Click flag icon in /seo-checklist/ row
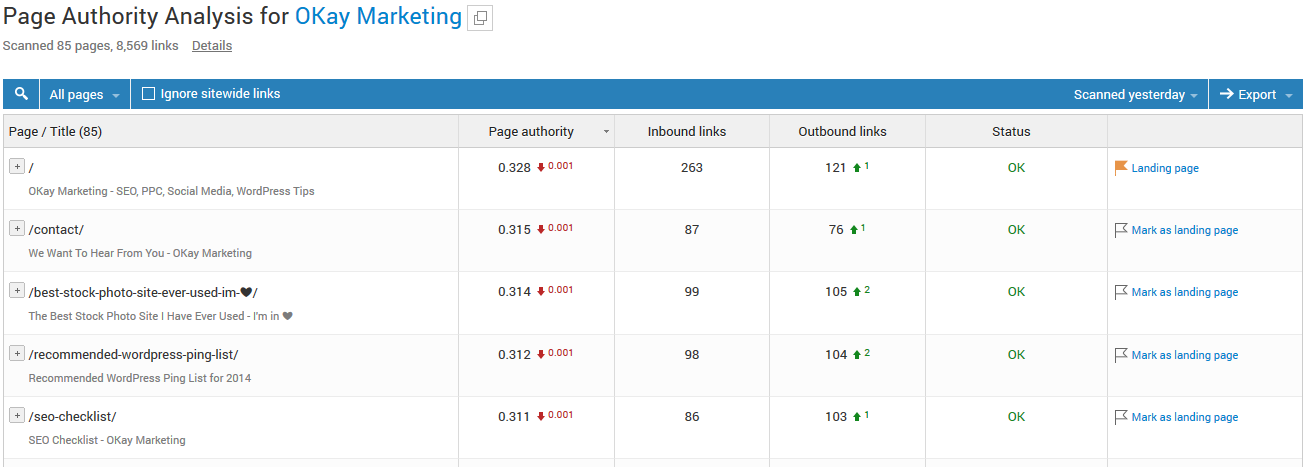This screenshot has height=467, width=1309. pos(1121,417)
